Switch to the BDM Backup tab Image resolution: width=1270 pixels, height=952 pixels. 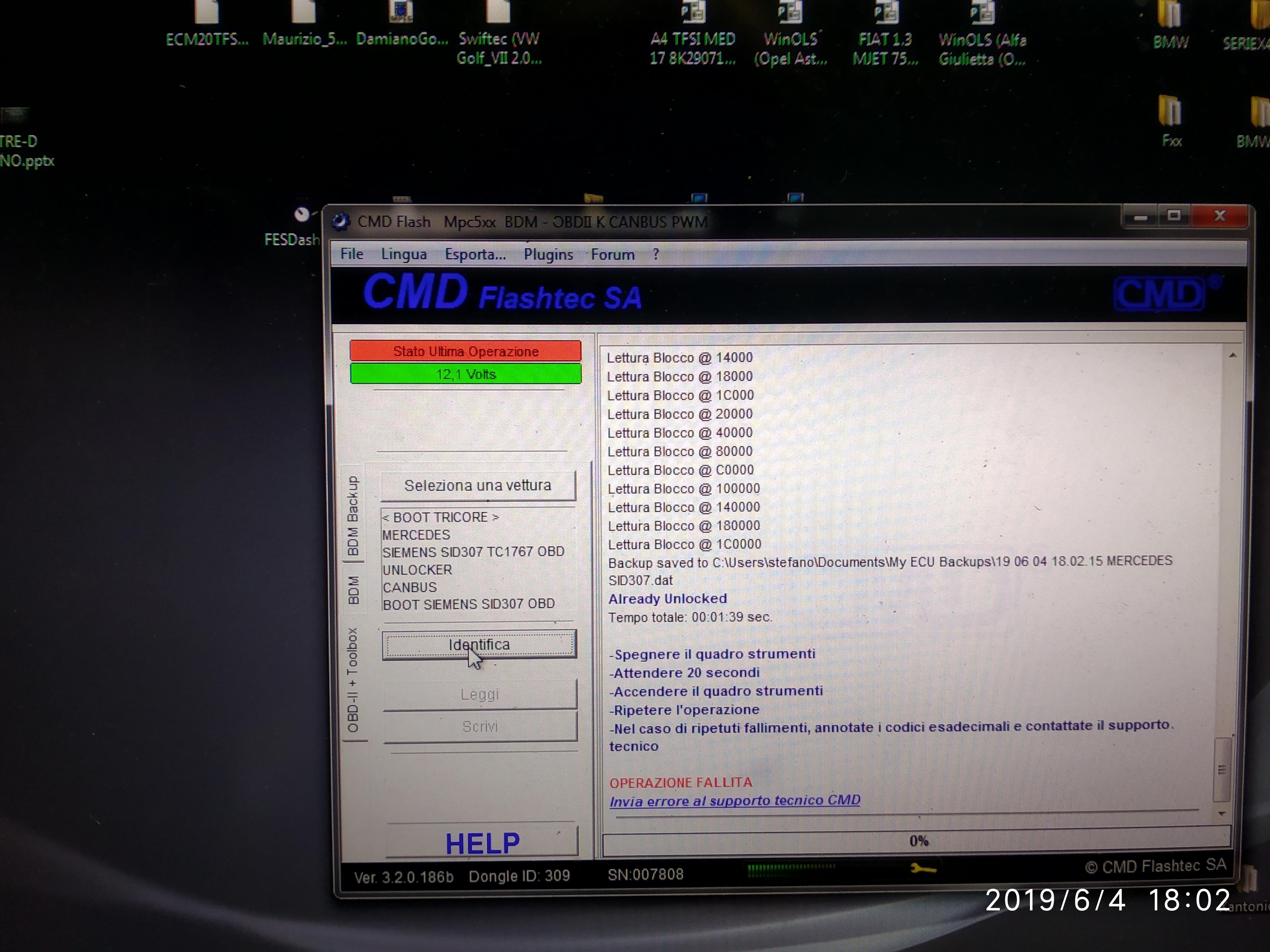click(x=352, y=515)
